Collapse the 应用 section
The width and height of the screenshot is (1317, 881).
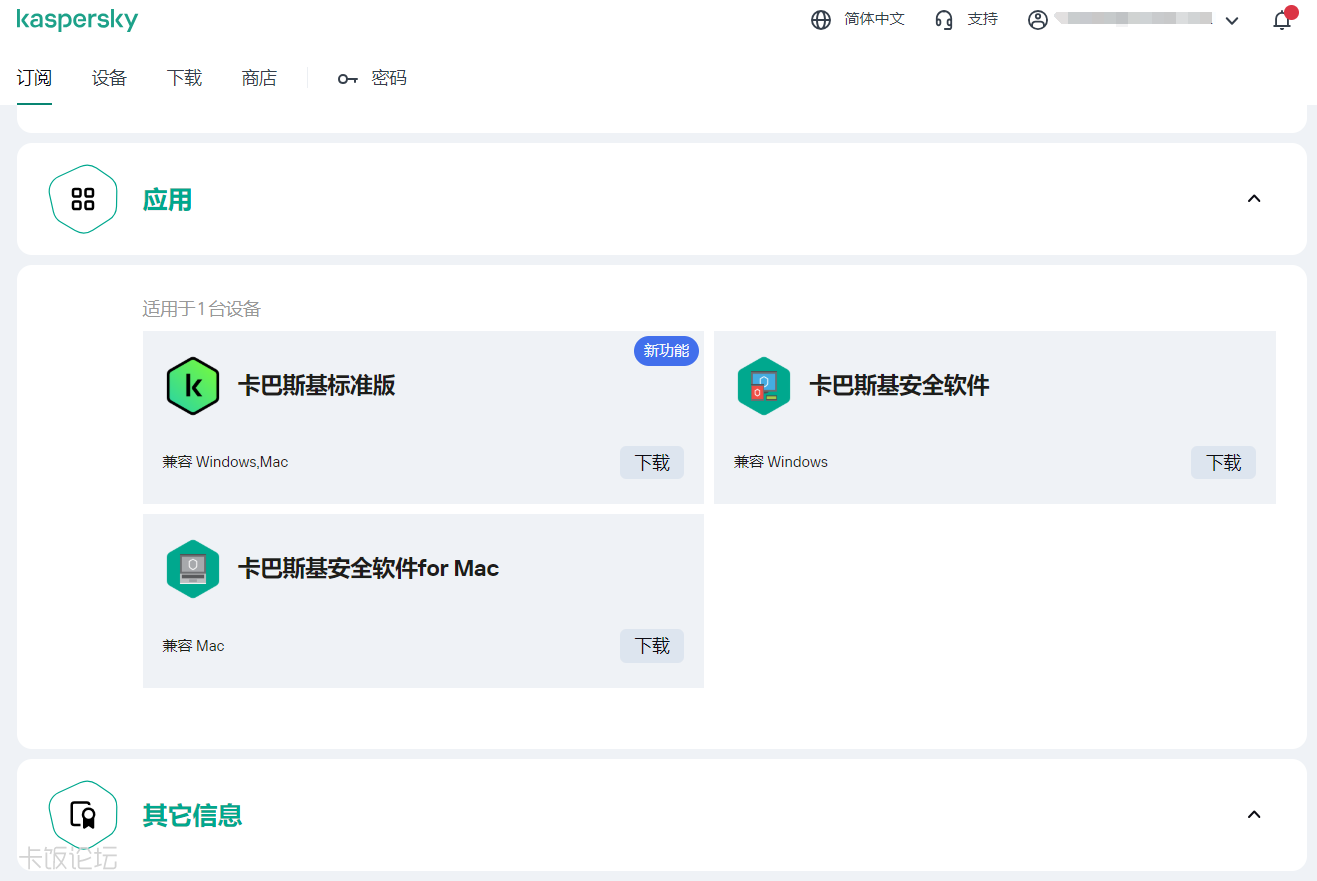[1254, 199]
